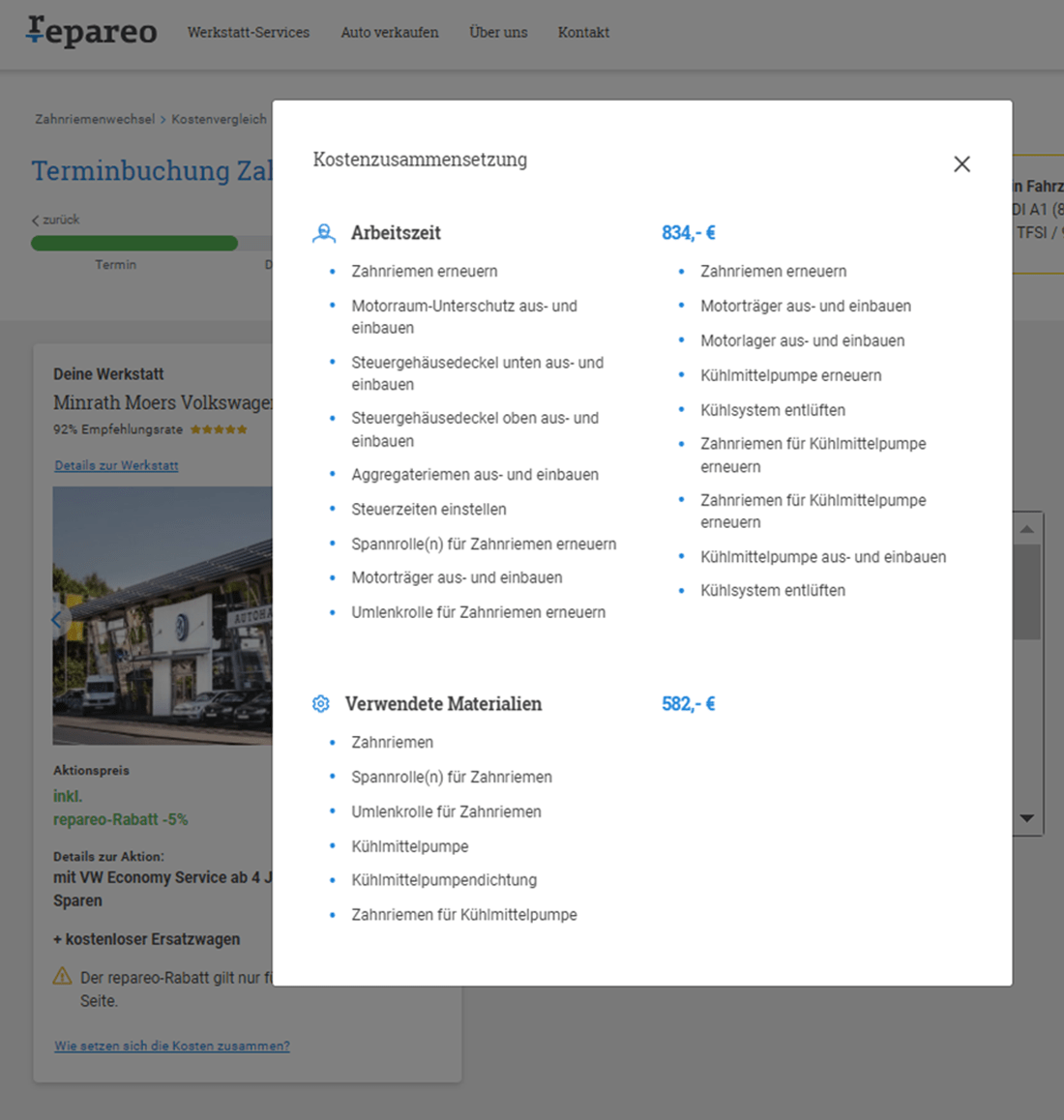
Task: Click 'Minrath Moers Volkswagen' workshop name
Action: coord(163,402)
